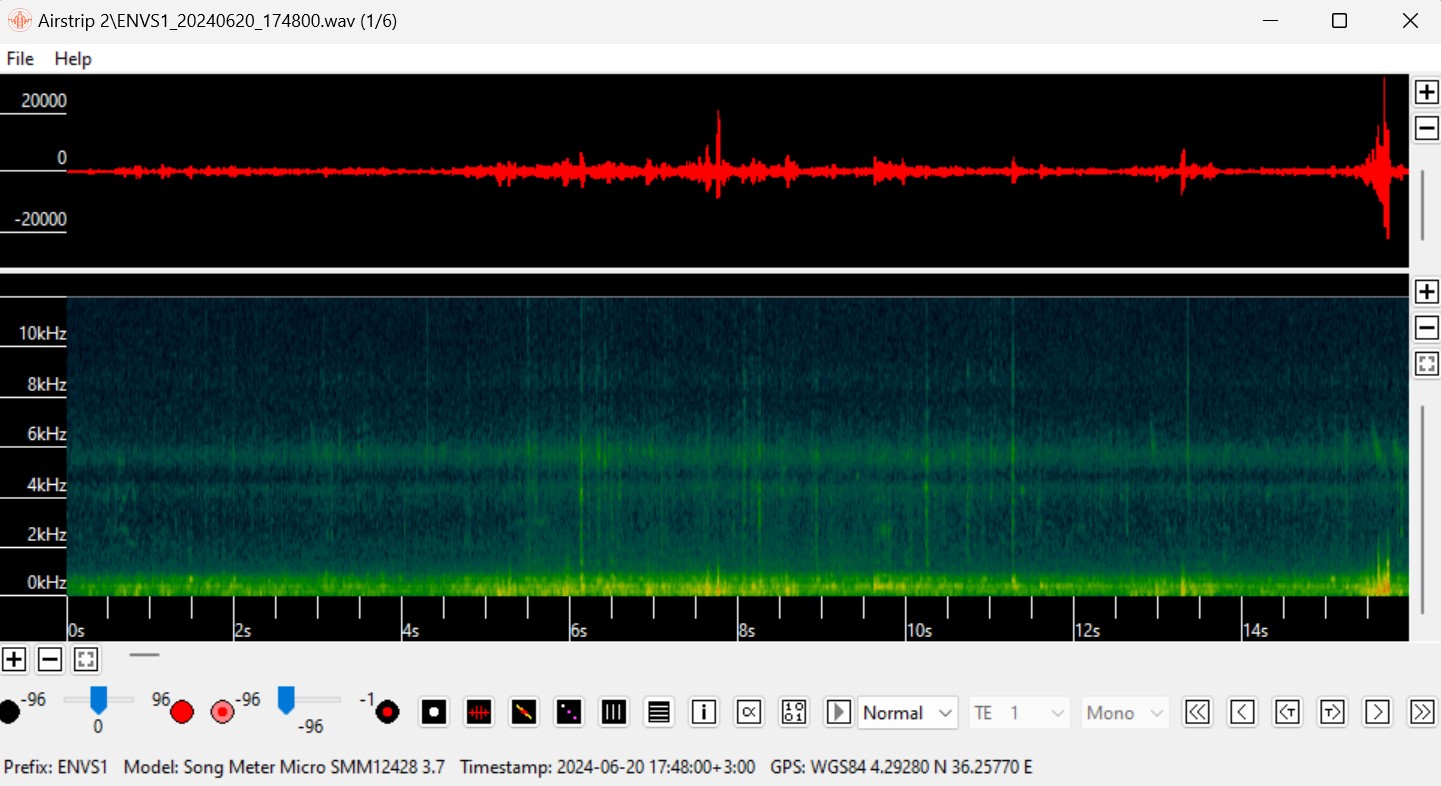Click the white dot on black toolbar icon
The image size is (1441, 786).
pyautogui.click(x=434, y=712)
